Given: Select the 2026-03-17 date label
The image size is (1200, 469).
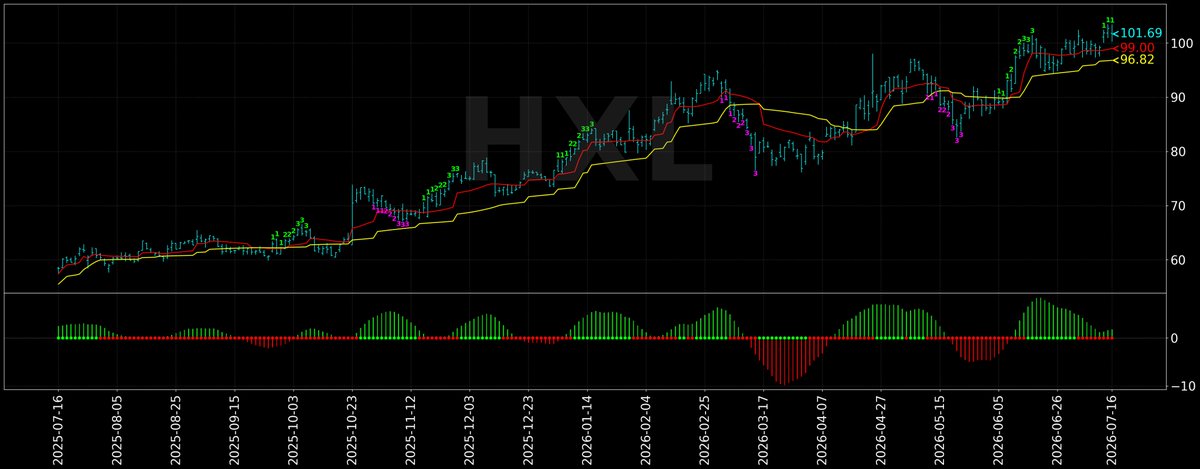Looking at the screenshot, I should click(x=763, y=428).
